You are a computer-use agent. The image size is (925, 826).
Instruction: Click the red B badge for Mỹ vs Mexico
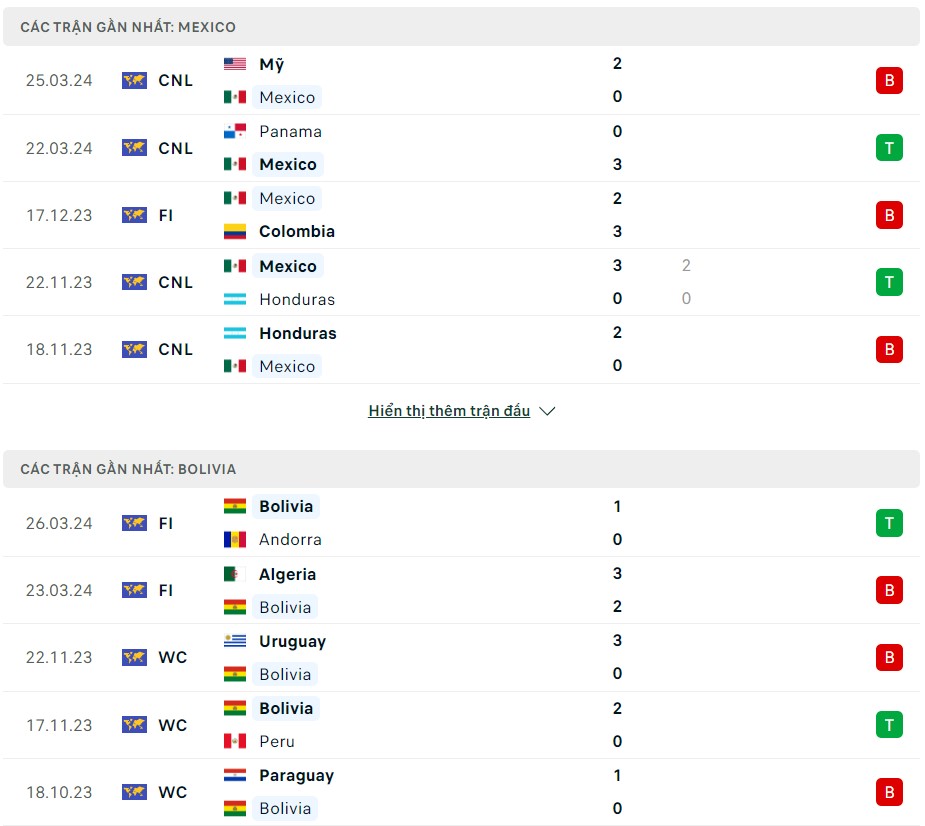pyautogui.click(x=888, y=81)
